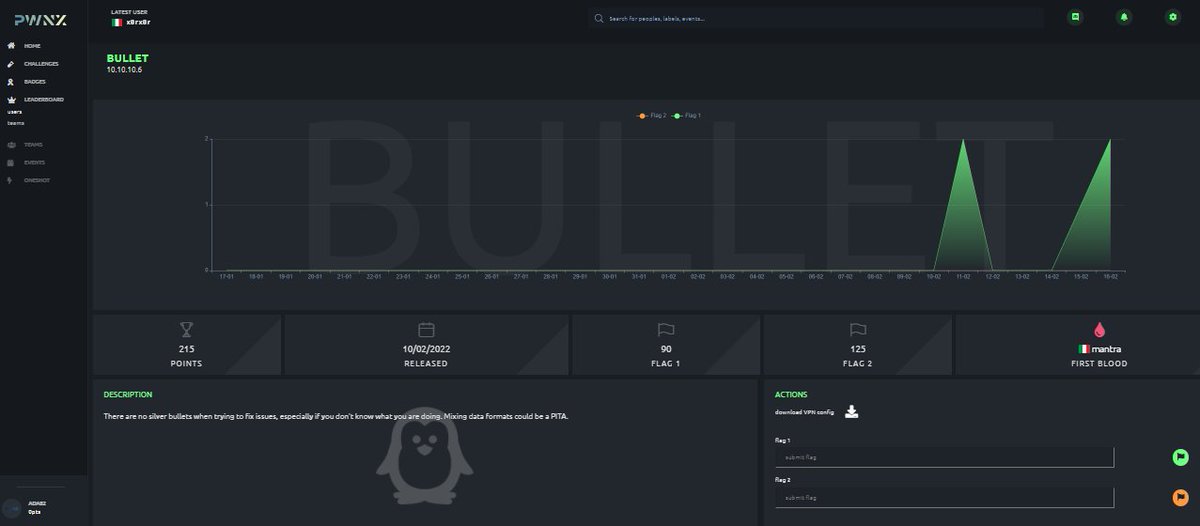Click the Events calendar sidebar icon
1200x526 pixels.
coord(11,162)
